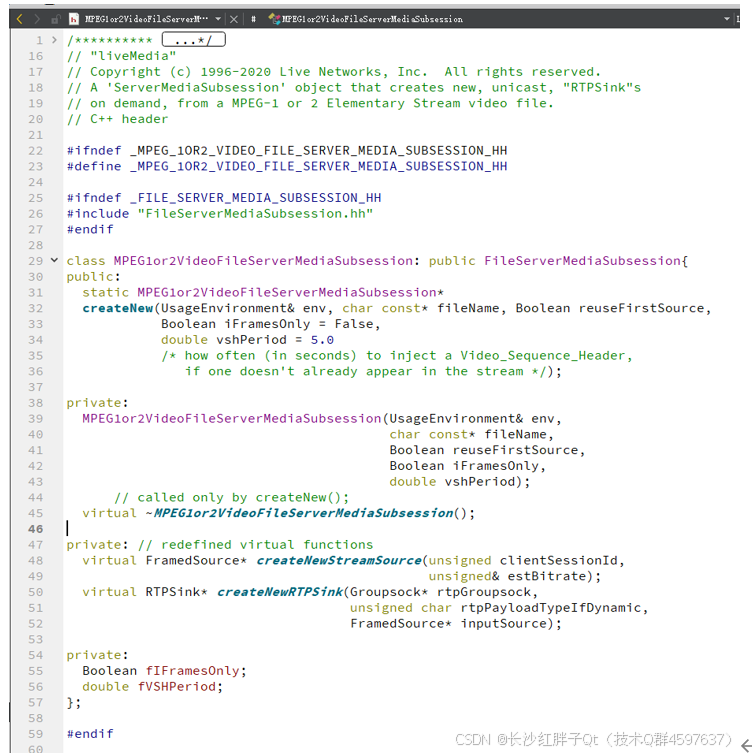
Task: Click dropdown arrow at toolbar right end
Action: point(726,19)
